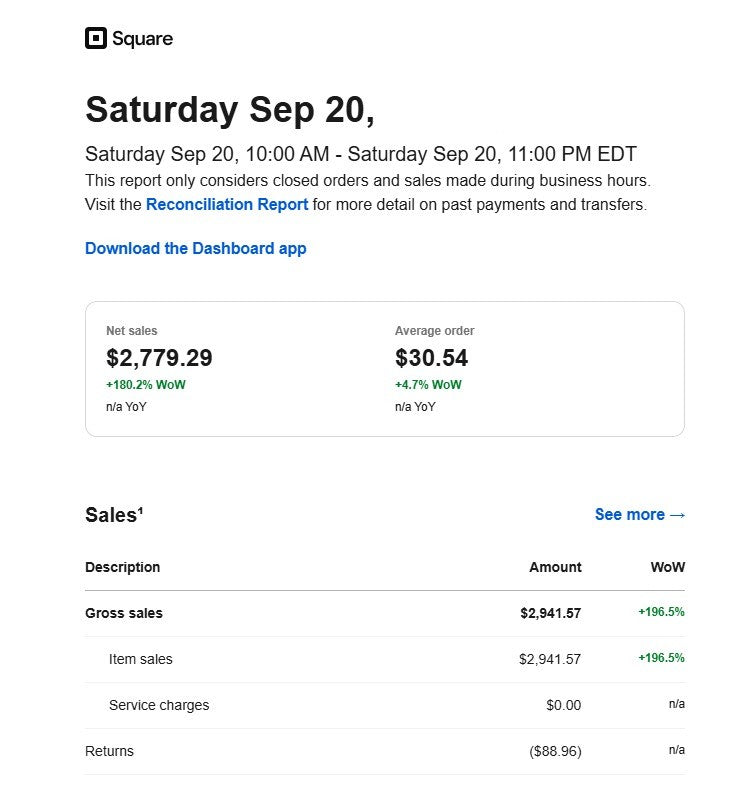
Task: Click the Amount column header
Action: pyautogui.click(x=555, y=567)
